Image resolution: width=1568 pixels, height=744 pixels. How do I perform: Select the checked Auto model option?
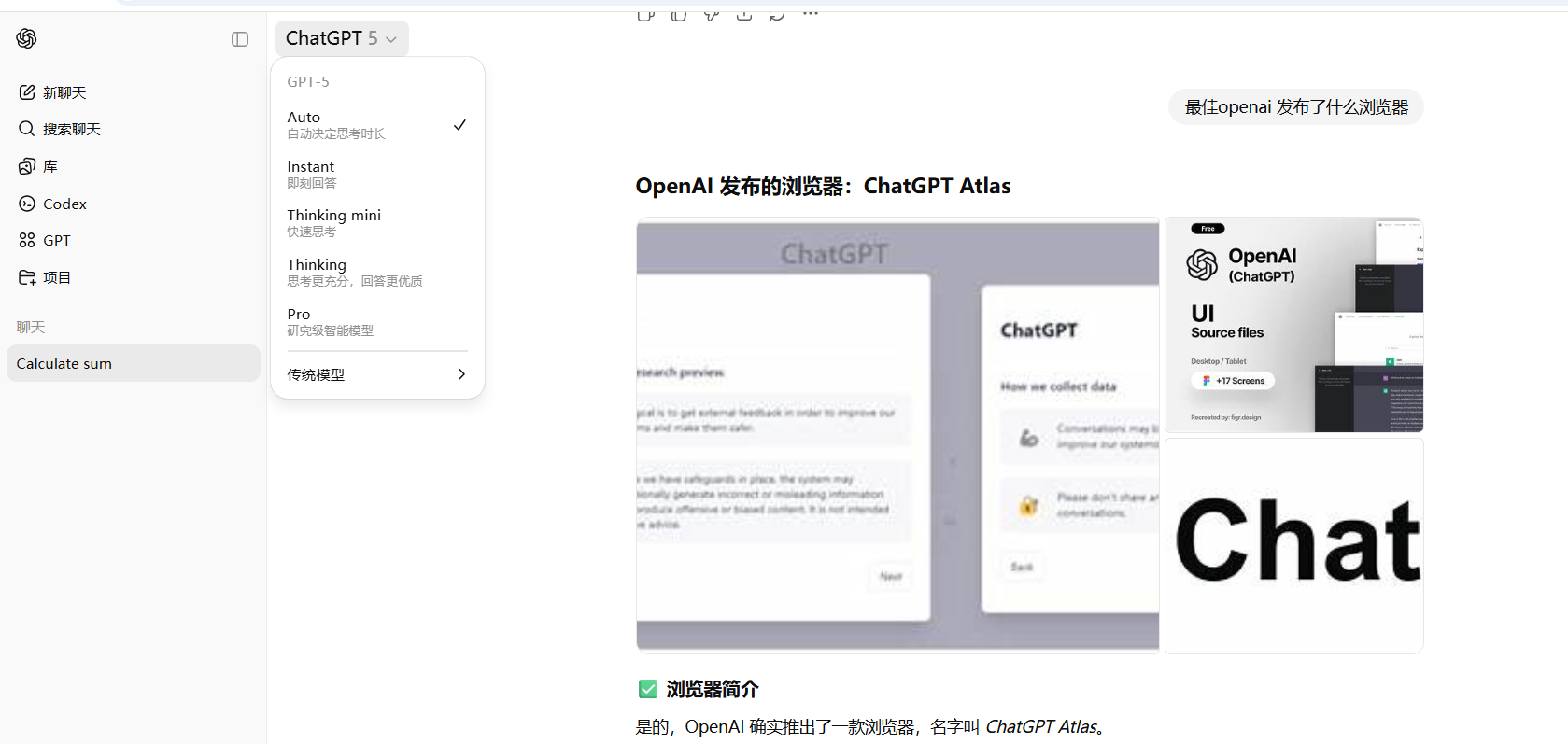(376, 125)
